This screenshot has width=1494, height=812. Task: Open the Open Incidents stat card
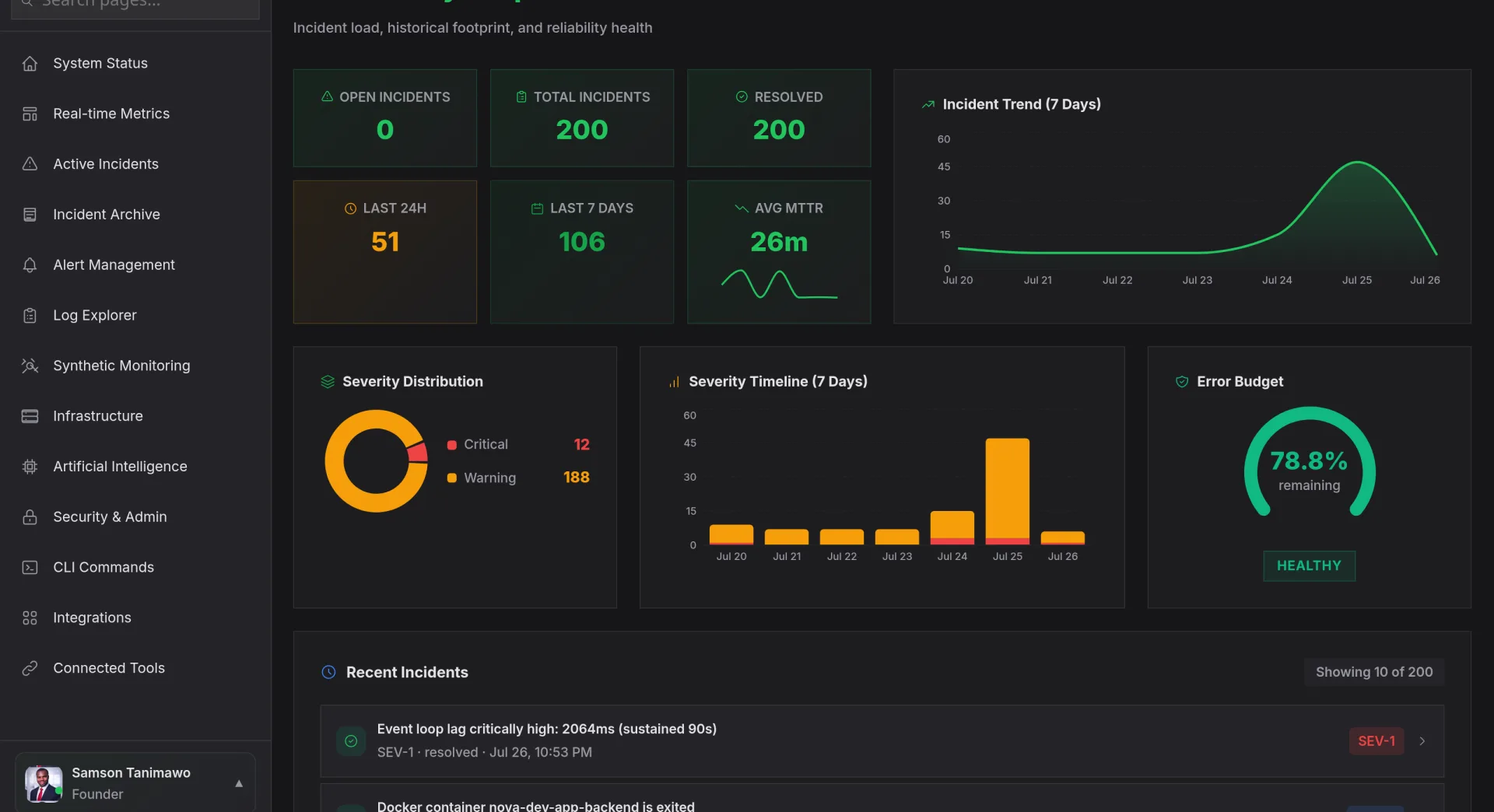coord(385,118)
